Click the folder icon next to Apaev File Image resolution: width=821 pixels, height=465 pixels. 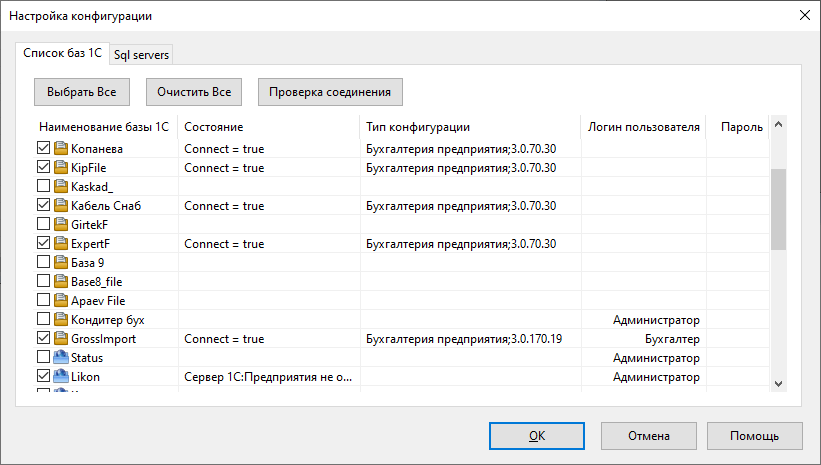(x=61, y=300)
